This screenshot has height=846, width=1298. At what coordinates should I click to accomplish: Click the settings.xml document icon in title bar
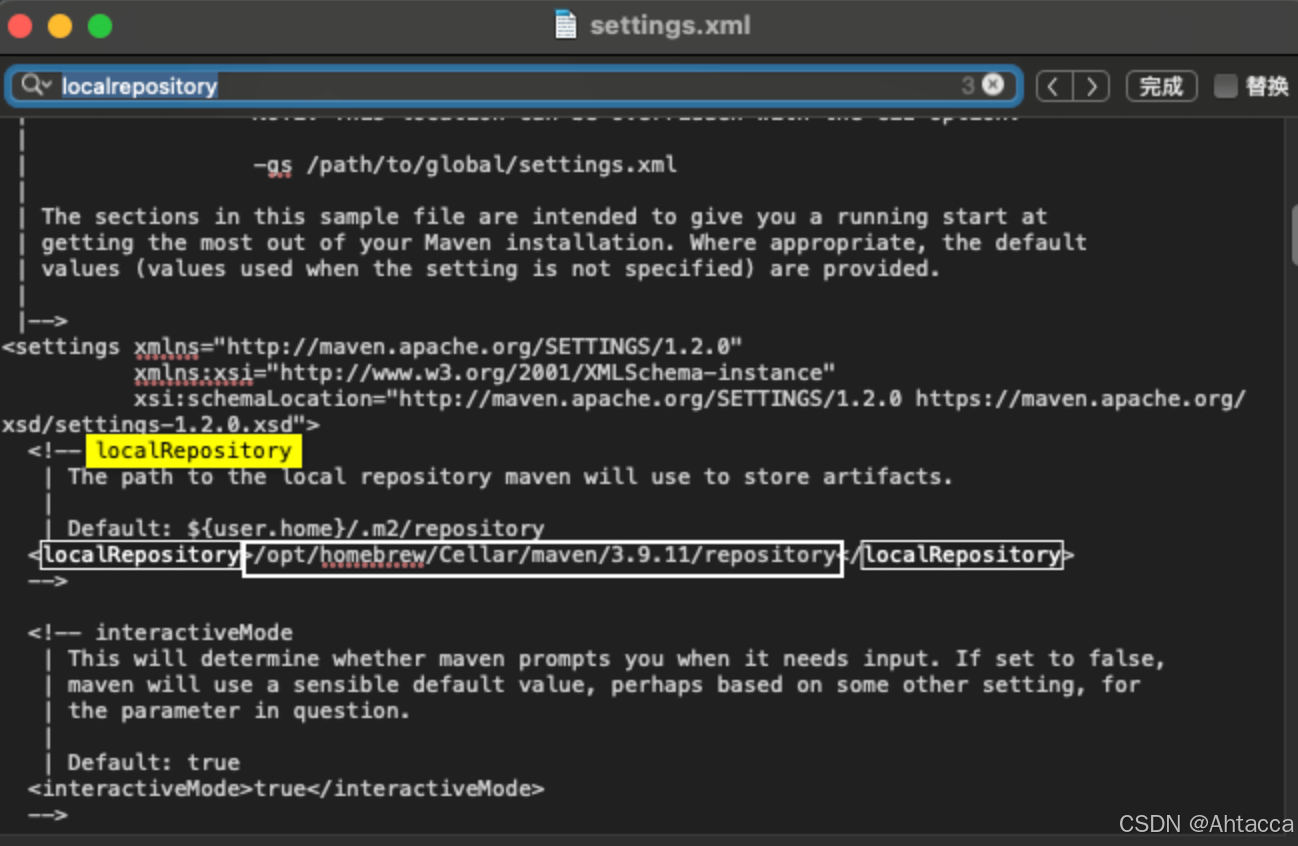(566, 25)
